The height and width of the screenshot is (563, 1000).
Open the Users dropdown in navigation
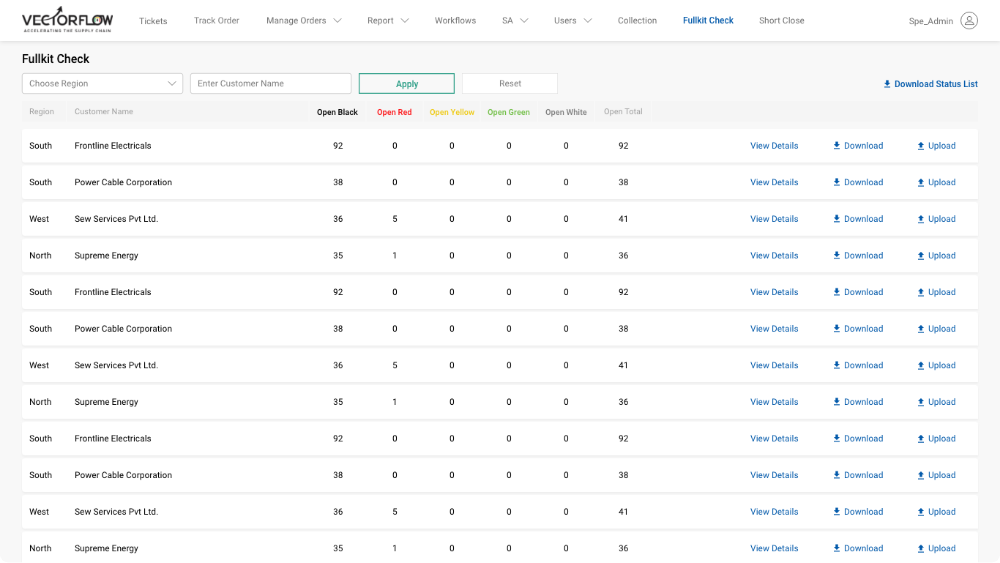coord(572,21)
